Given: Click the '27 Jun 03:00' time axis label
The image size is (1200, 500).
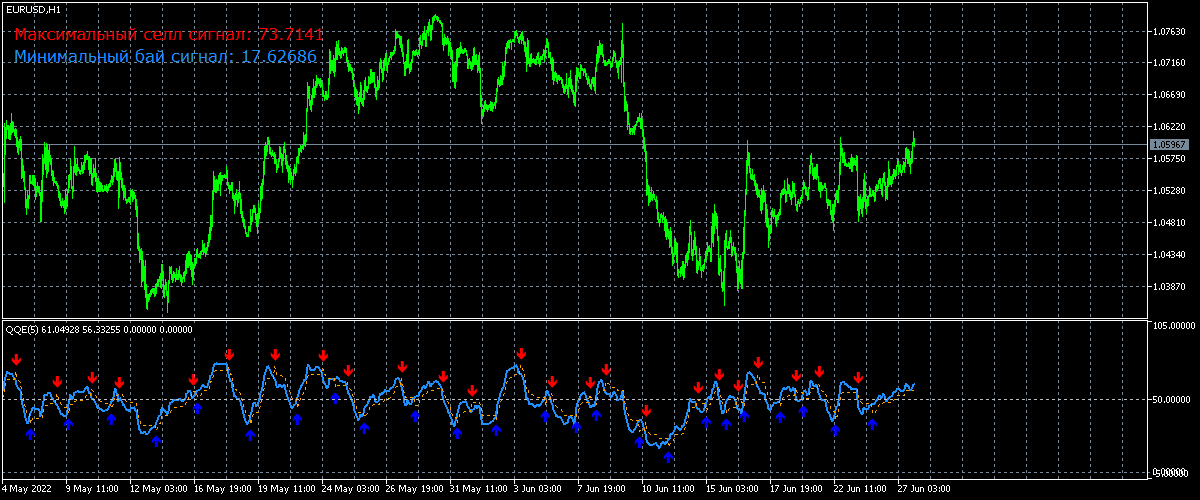Looking at the screenshot, I should coord(923,489).
